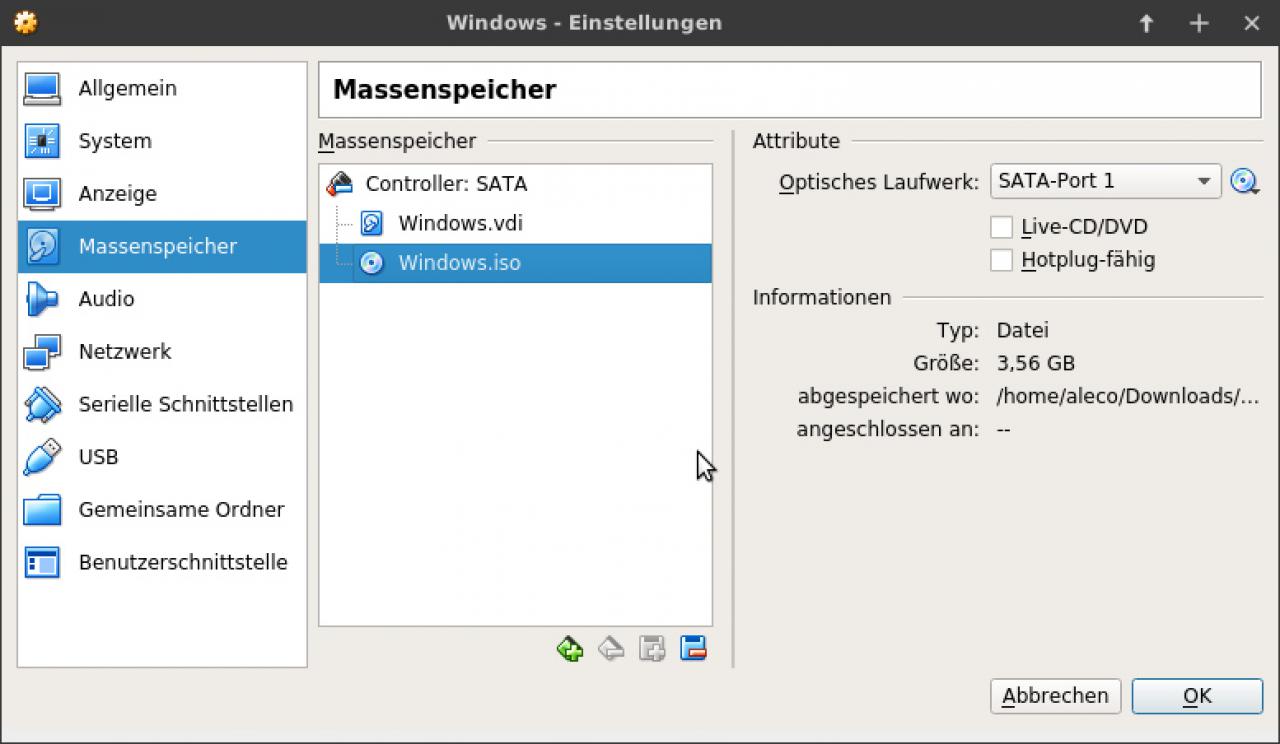Open the Allgemein settings category
This screenshot has width=1280, height=744.
(162, 88)
